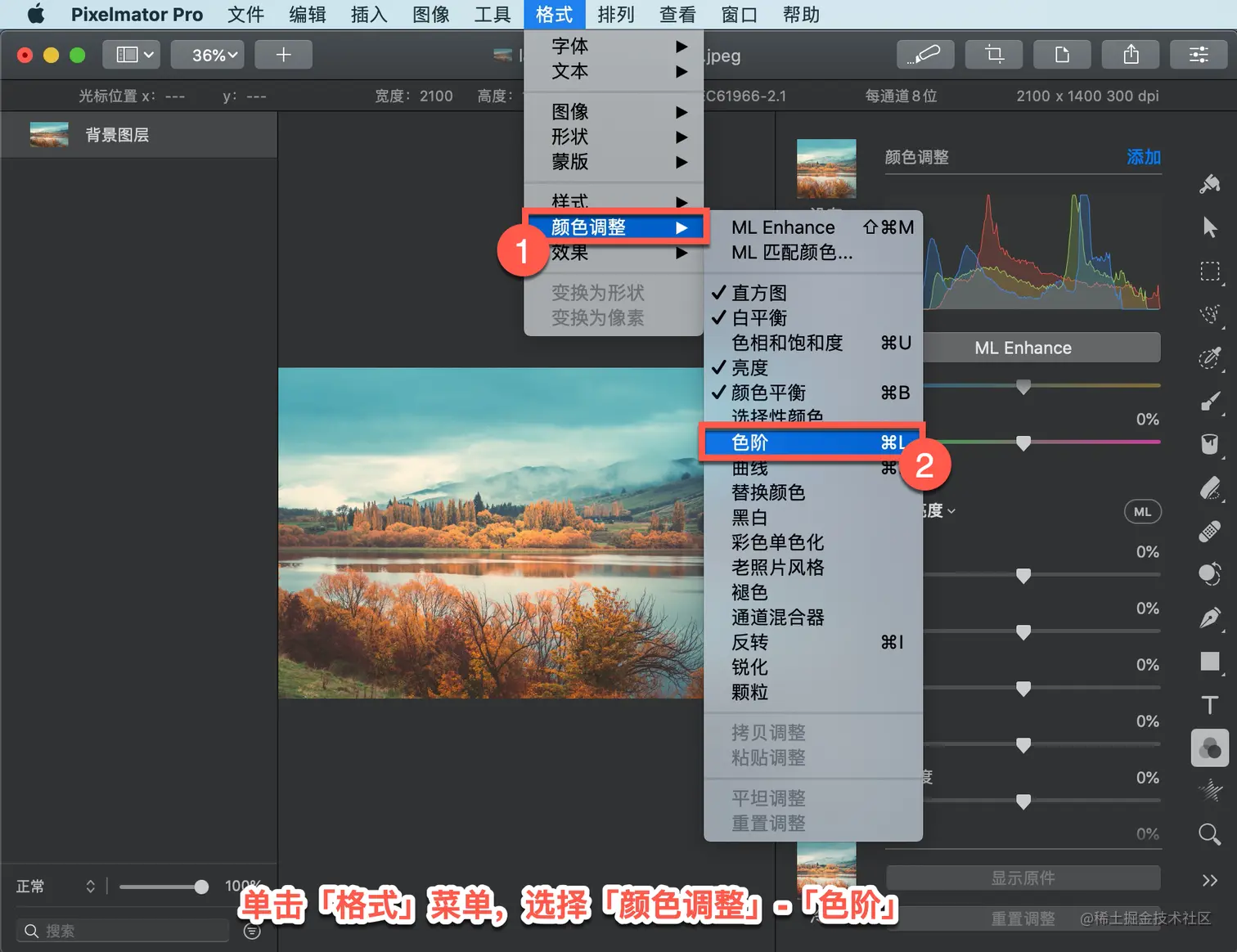Choose ML Enhance in the submenu

click(813, 227)
